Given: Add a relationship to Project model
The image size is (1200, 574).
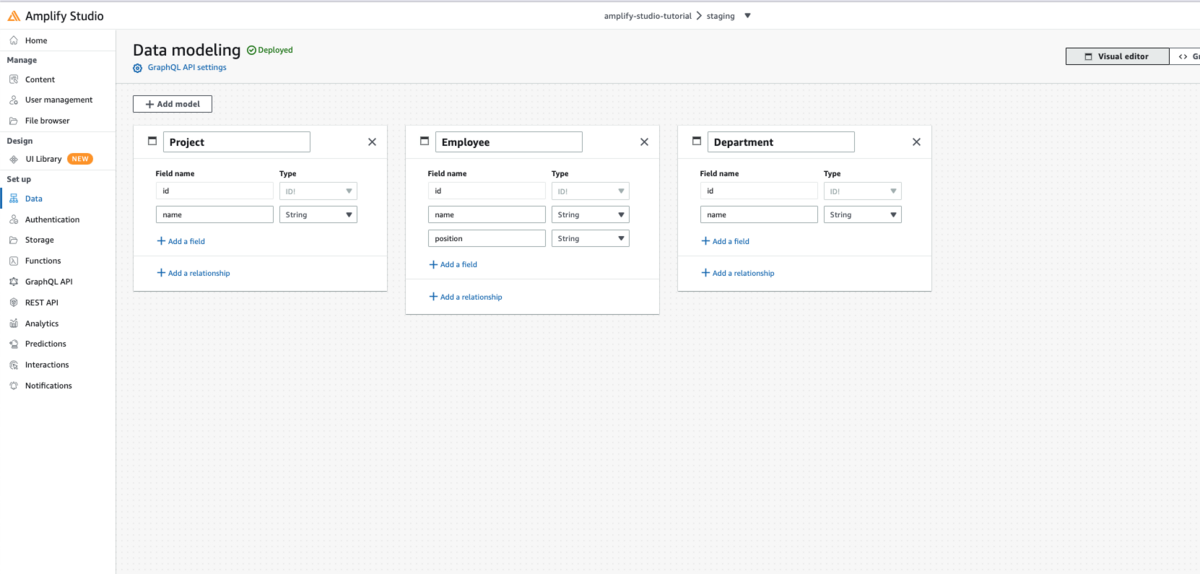Looking at the screenshot, I should click(193, 273).
